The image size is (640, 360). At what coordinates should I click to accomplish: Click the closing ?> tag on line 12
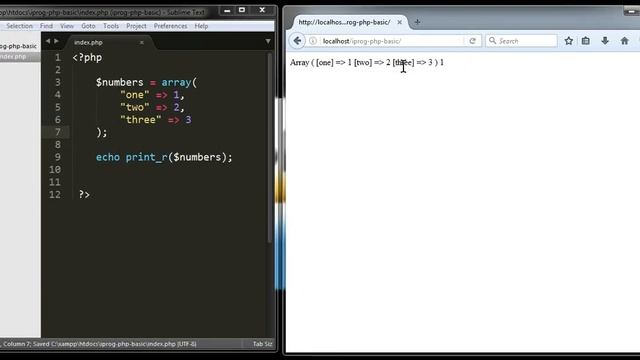point(84,195)
